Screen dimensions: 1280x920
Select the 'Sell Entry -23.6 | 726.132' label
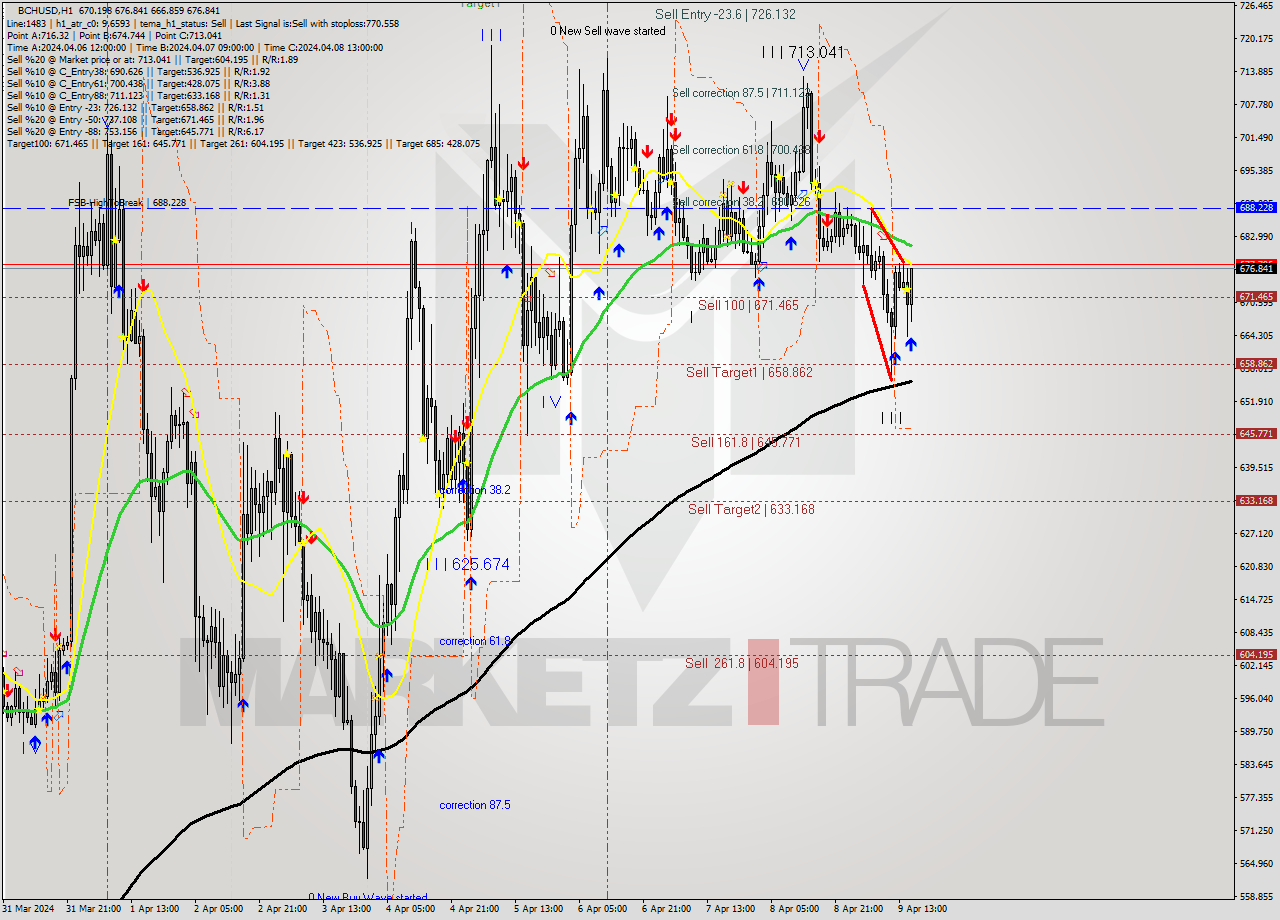pos(725,14)
